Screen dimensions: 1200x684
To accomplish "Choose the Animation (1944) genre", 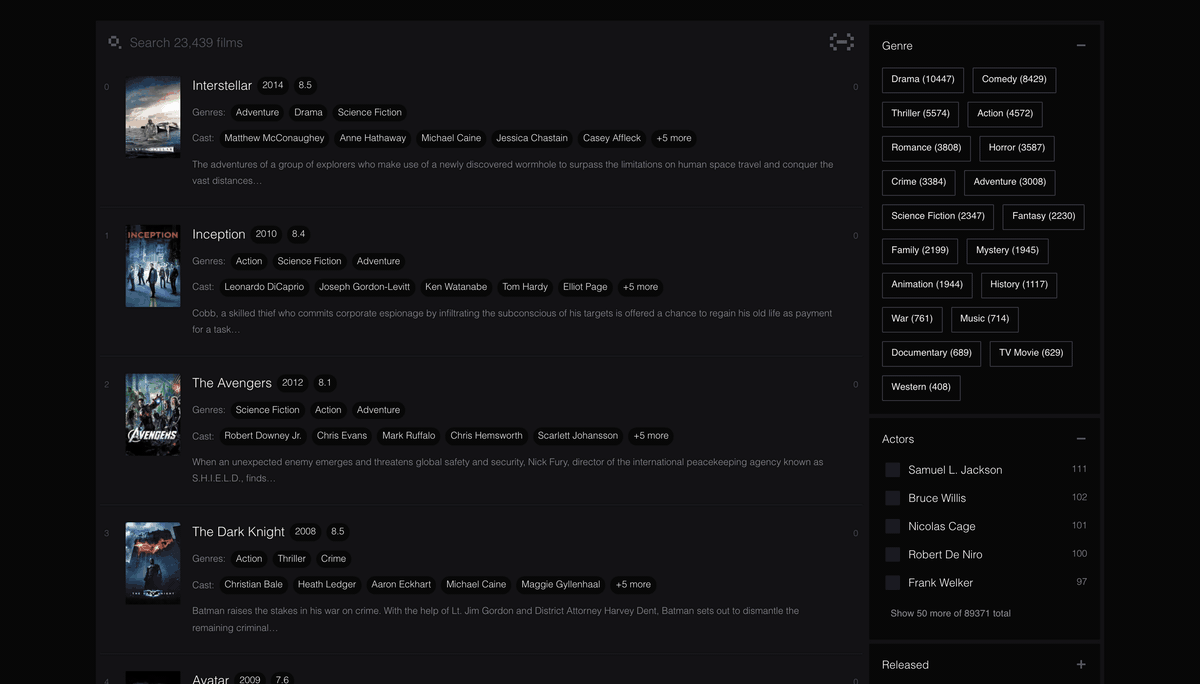I will (x=927, y=285).
